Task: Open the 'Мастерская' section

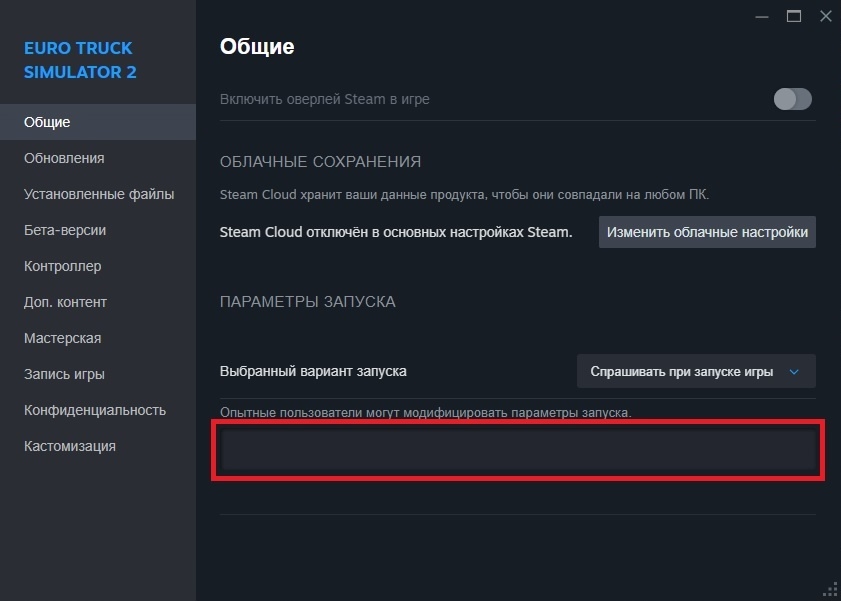Action: [x=62, y=338]
